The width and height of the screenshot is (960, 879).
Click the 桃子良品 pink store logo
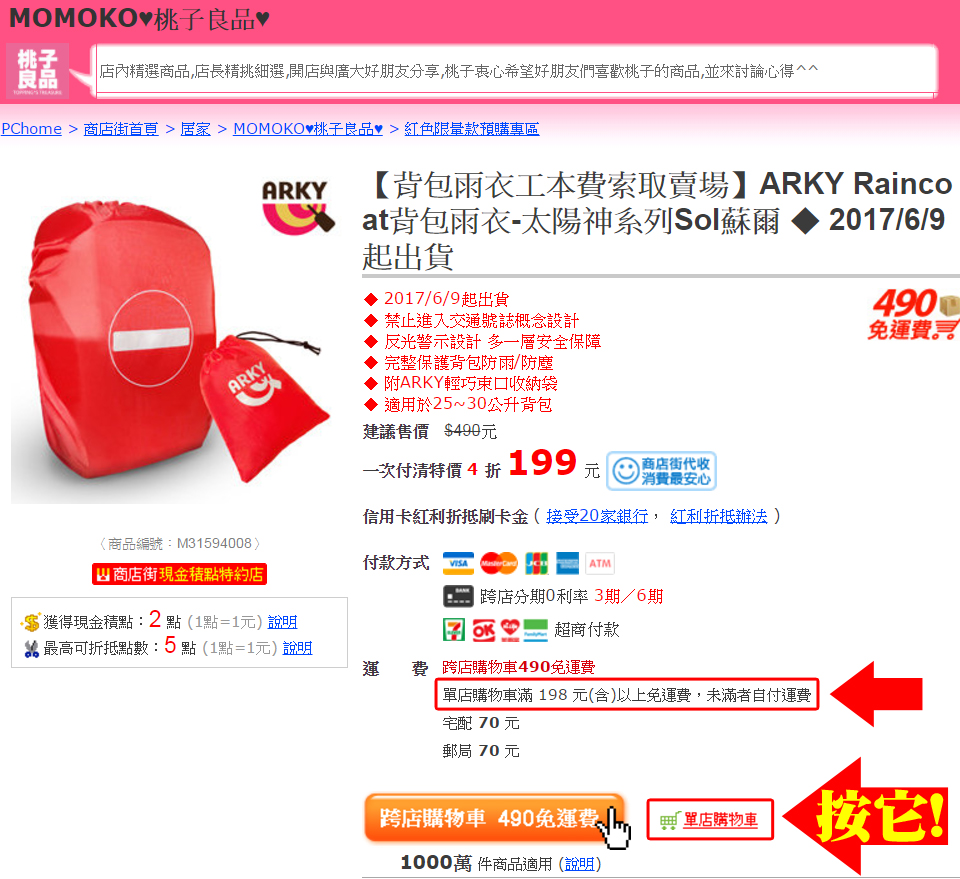coord(38,71)
